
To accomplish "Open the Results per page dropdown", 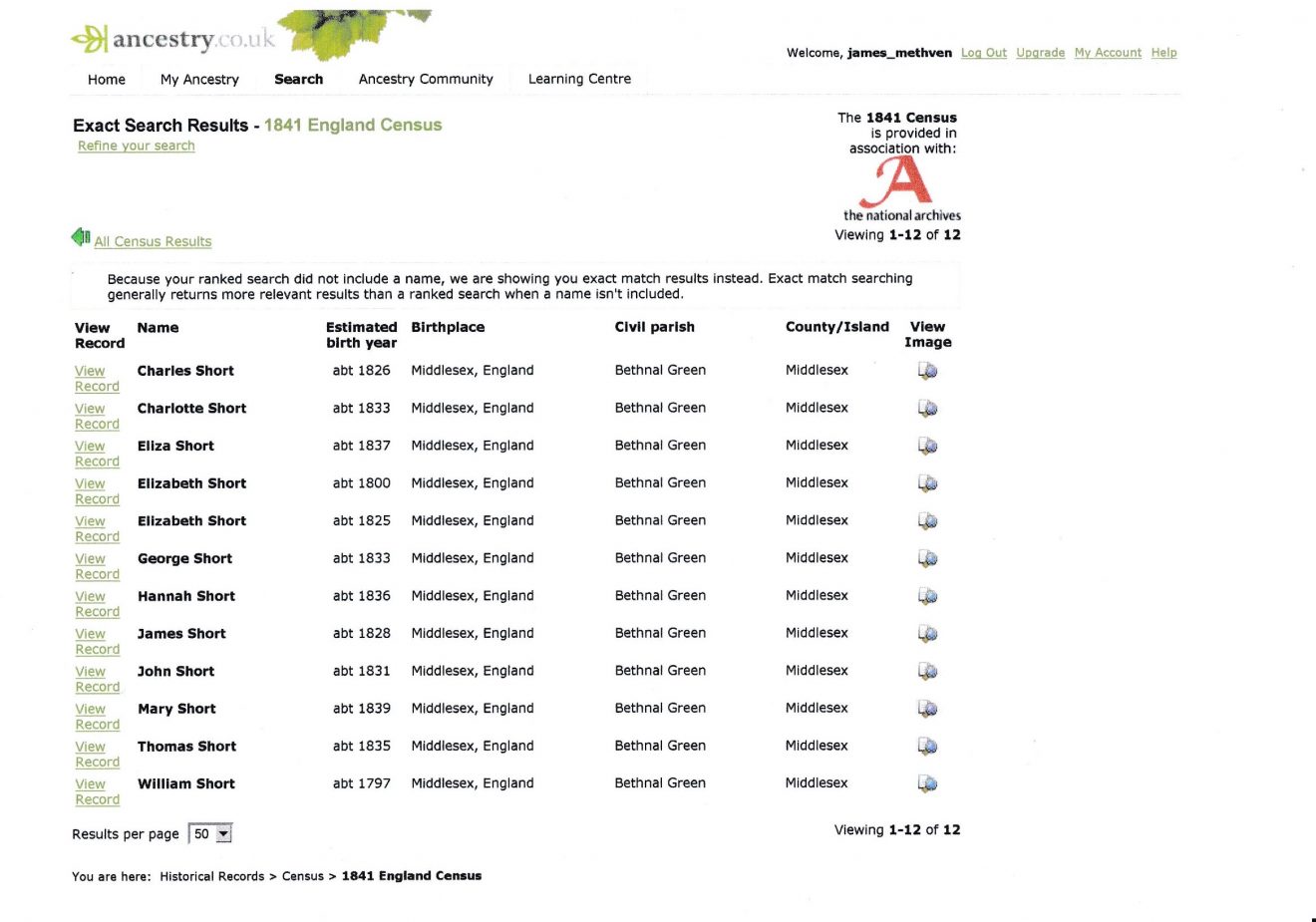I will click(x=210, y=834).
